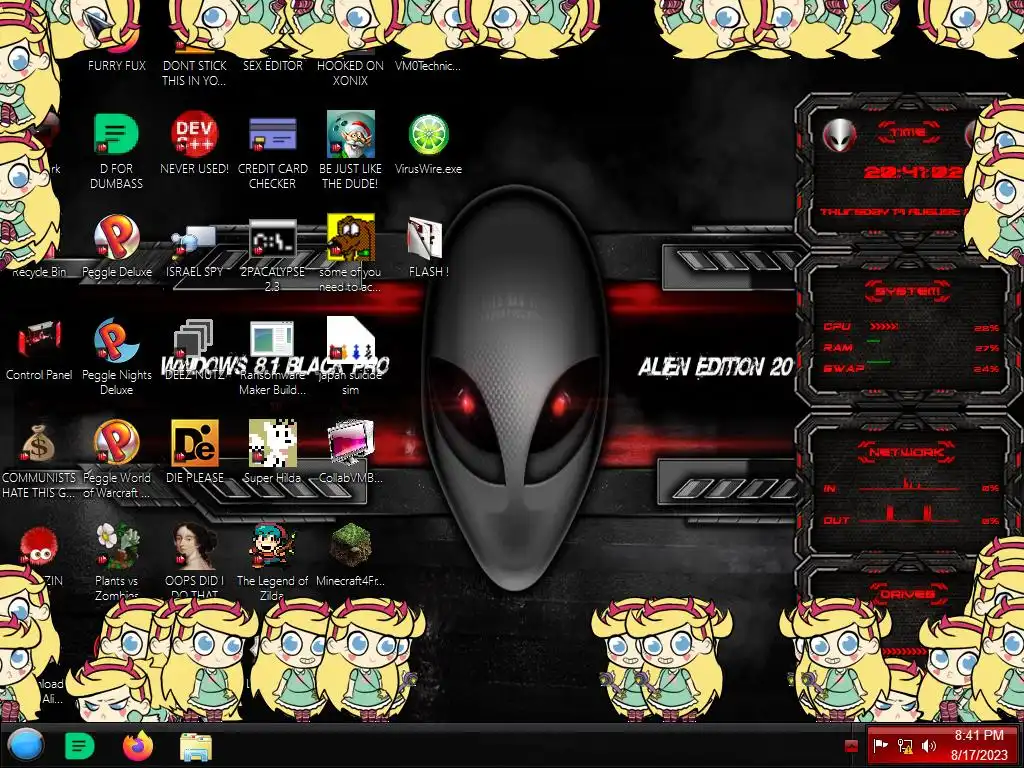Image resolution: width=1024 pixels, height=768 pixels.
Task: Select the FURRY FUX label
Action: [117, 66]
